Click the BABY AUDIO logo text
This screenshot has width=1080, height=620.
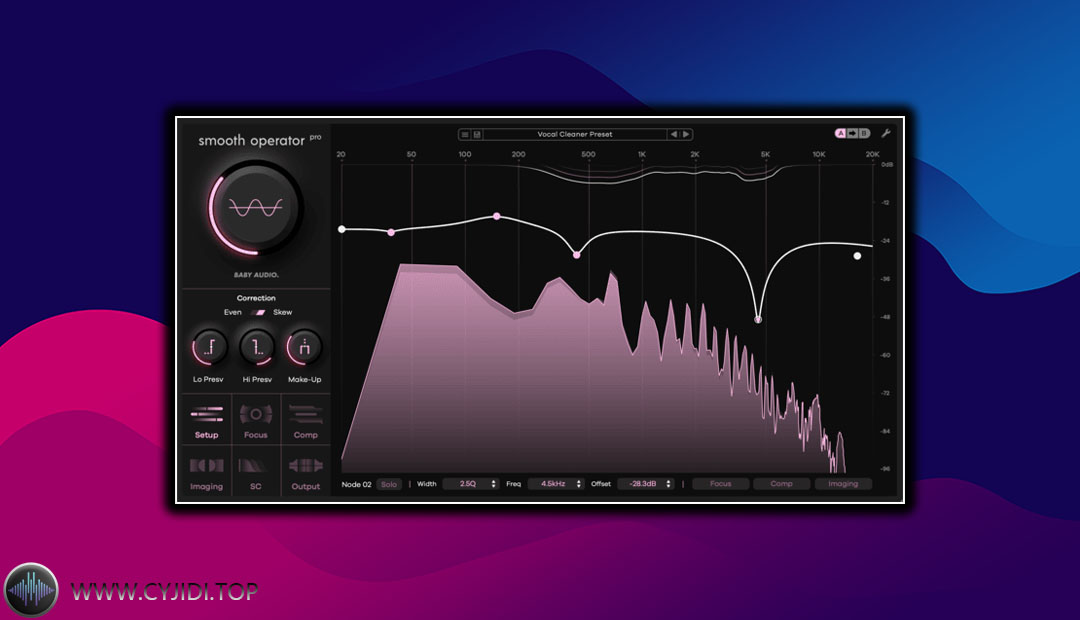(x=256, y=275)
